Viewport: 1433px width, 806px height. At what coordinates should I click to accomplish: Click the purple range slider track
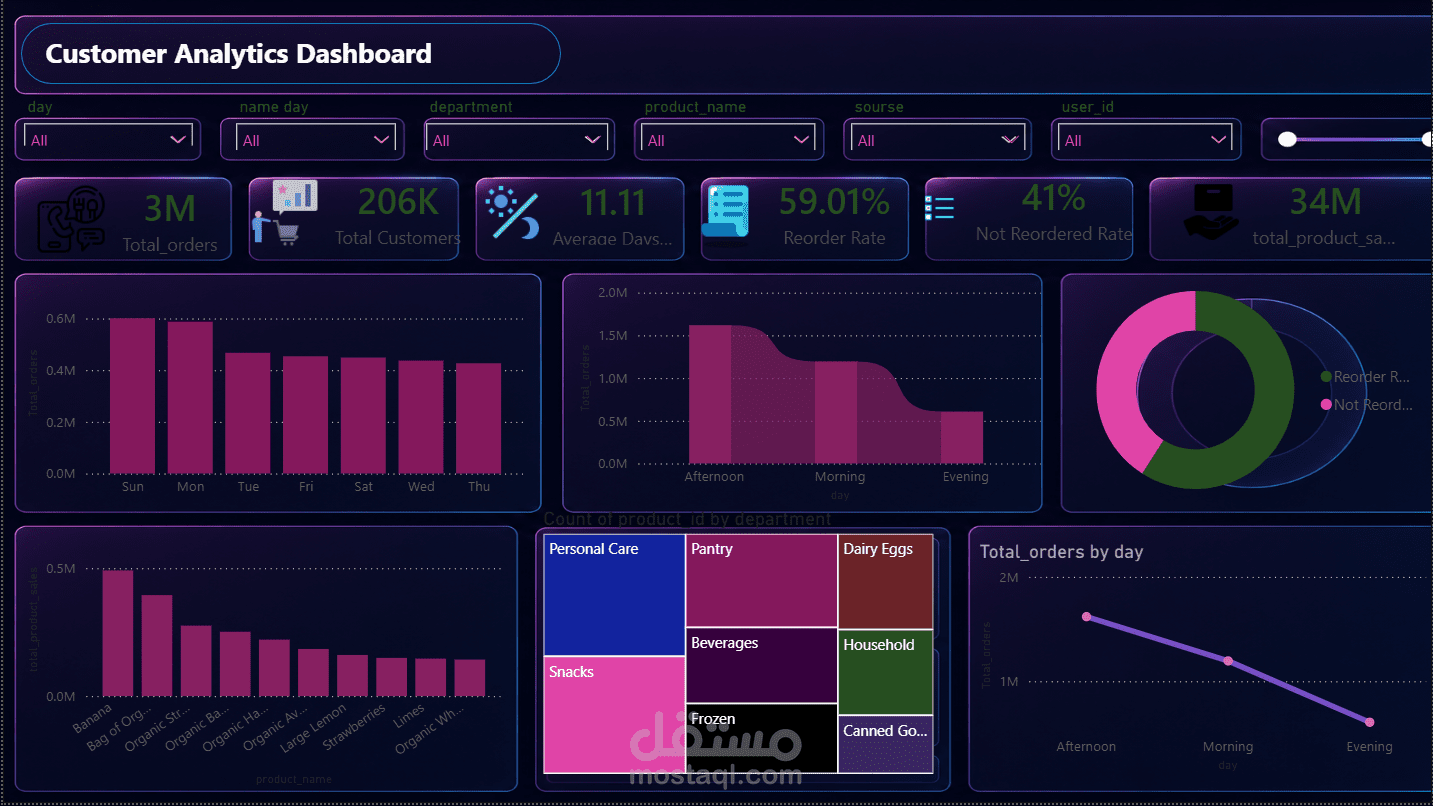(1360, 140)
